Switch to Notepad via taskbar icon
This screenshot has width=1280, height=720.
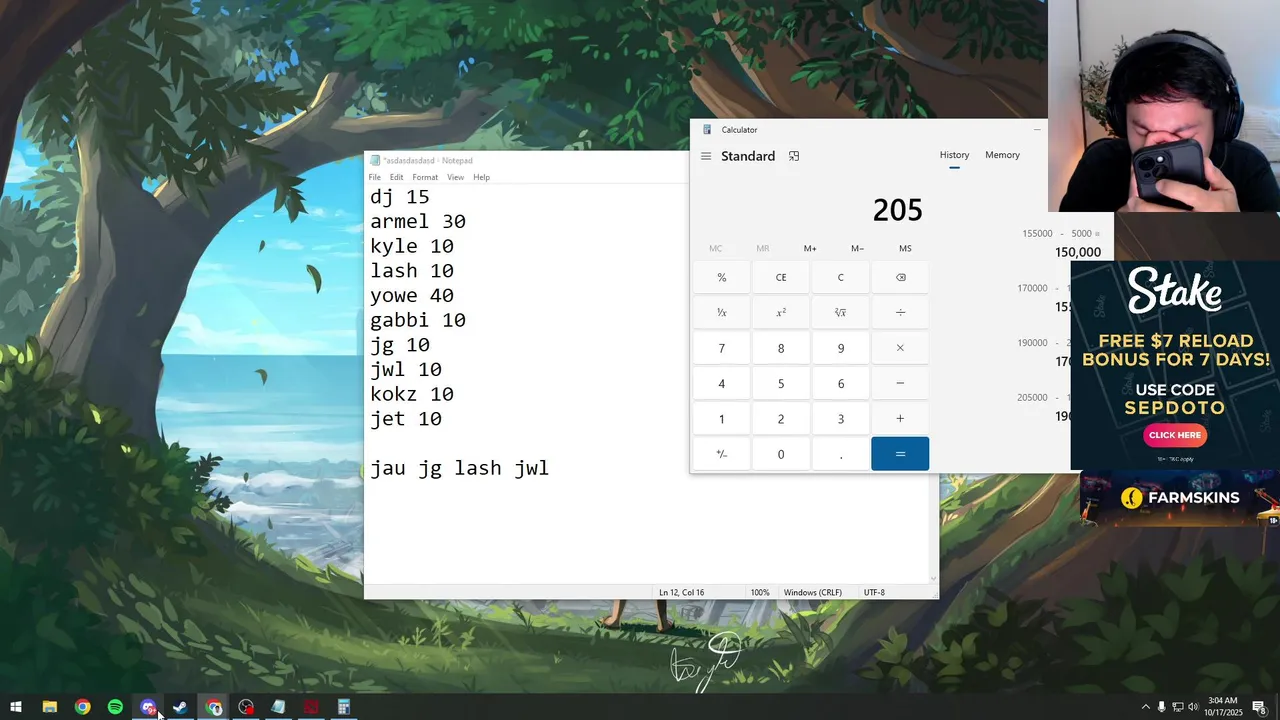[278, 707]
